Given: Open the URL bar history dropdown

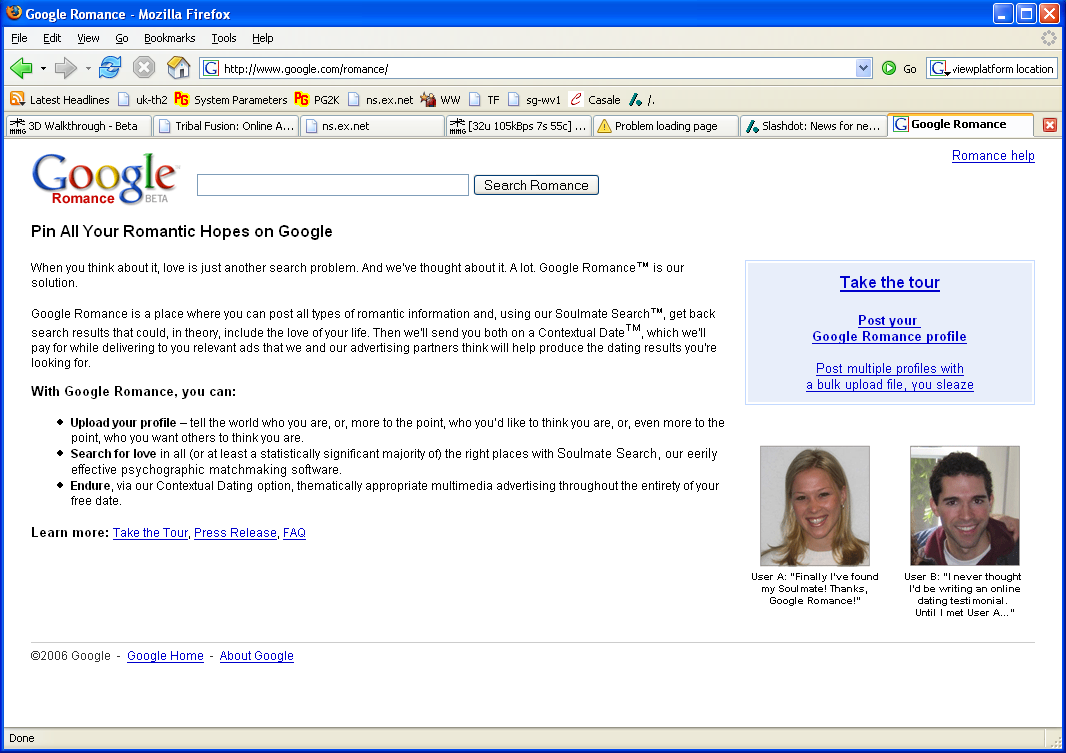Looking at the screenshot, I should click(863, 68).
